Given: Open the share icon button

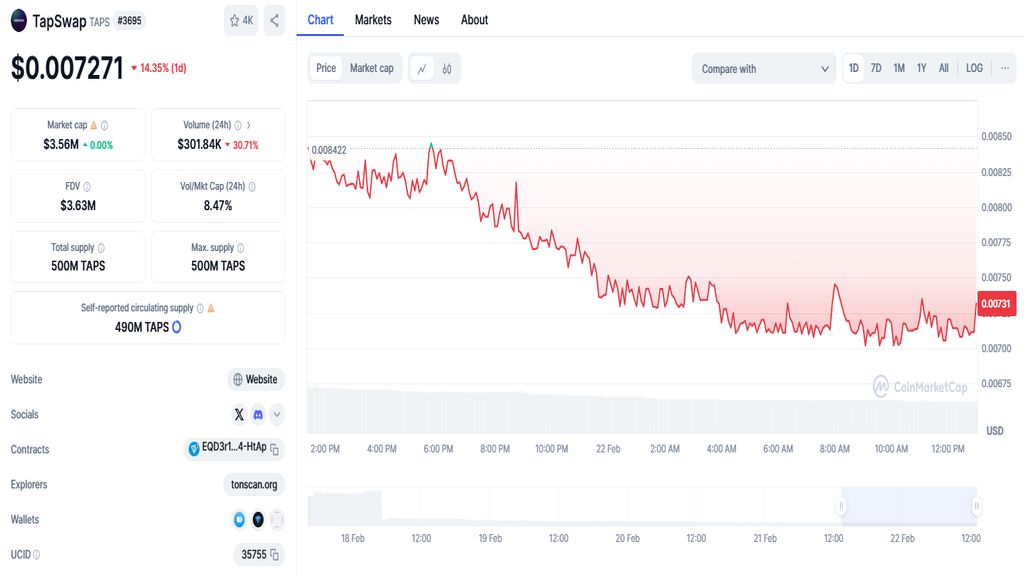Looking at the screenshot, I should point(274,21).
